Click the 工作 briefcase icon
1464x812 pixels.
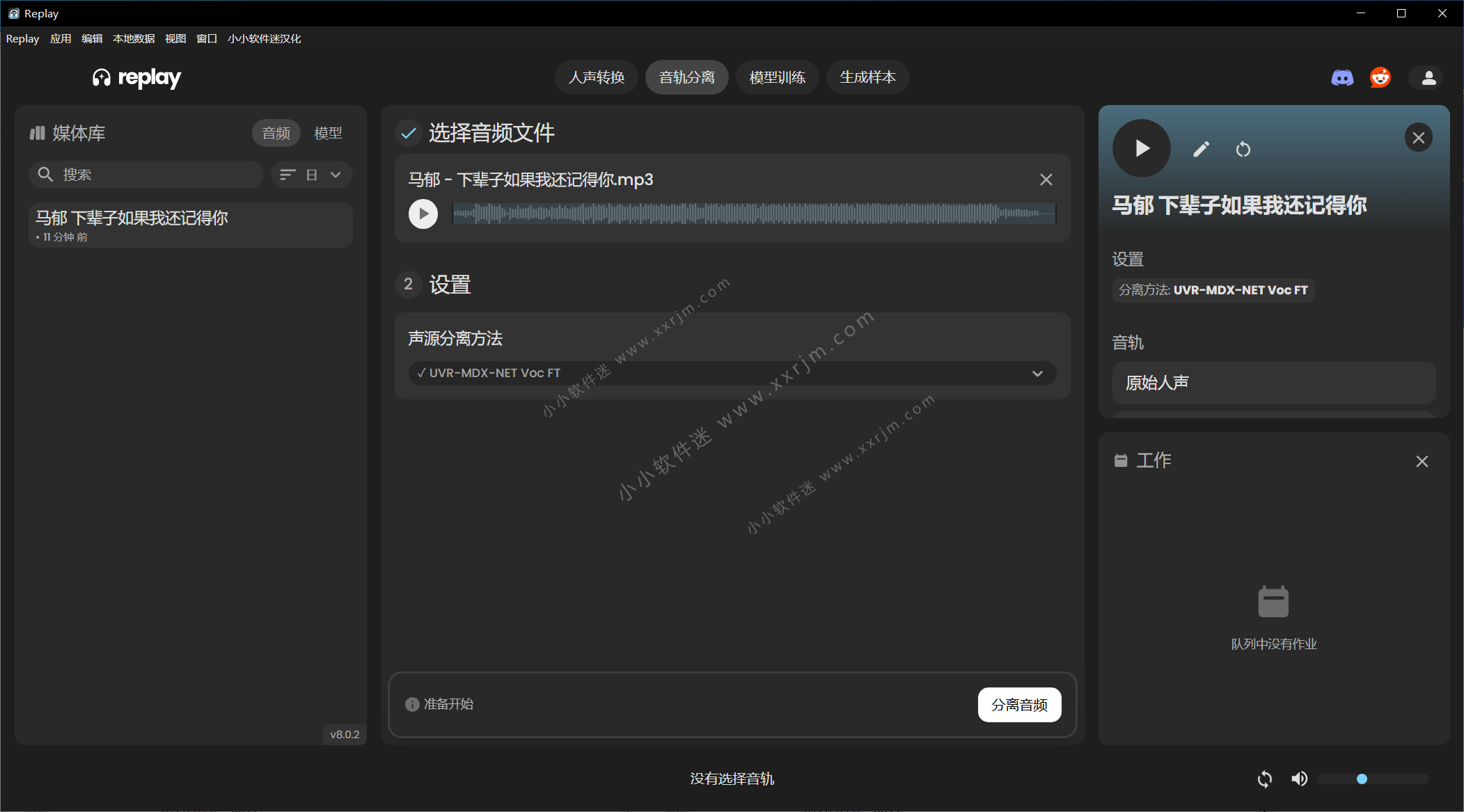pyautogui.click(x=1121, y=460)
